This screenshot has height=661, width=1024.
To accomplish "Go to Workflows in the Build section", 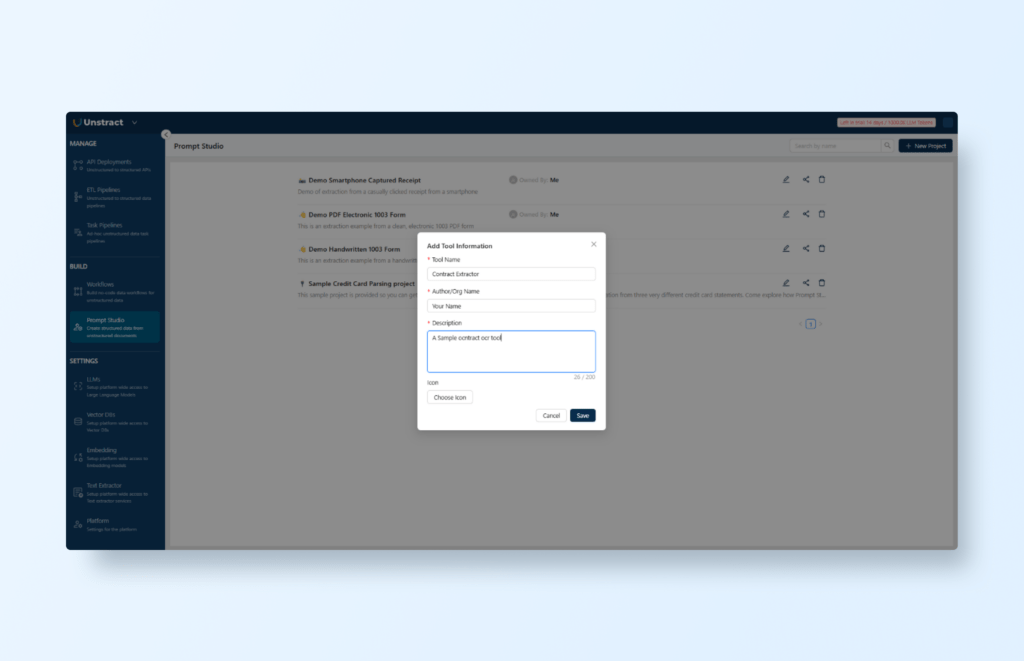I will coord(101,285).
